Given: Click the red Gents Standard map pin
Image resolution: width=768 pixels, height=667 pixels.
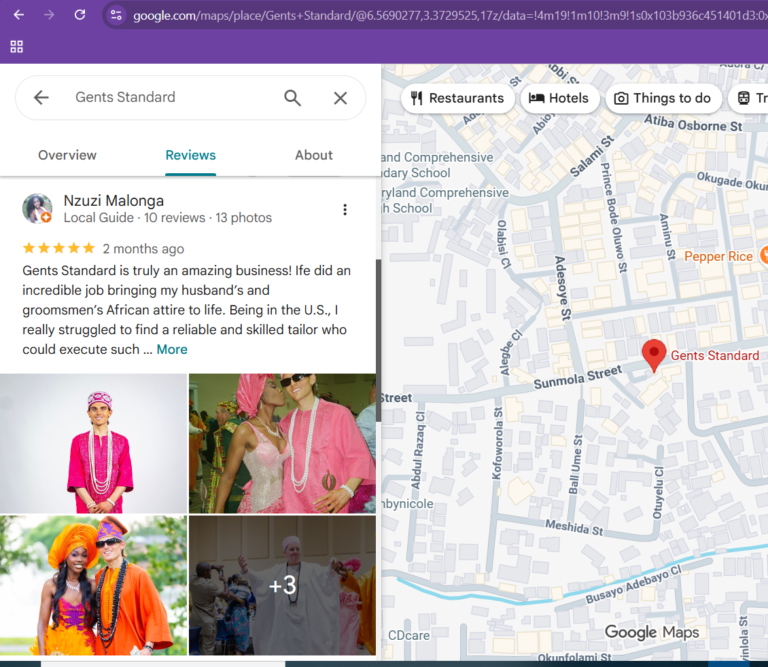Looking at the screenshot, I should coord(654,356).
